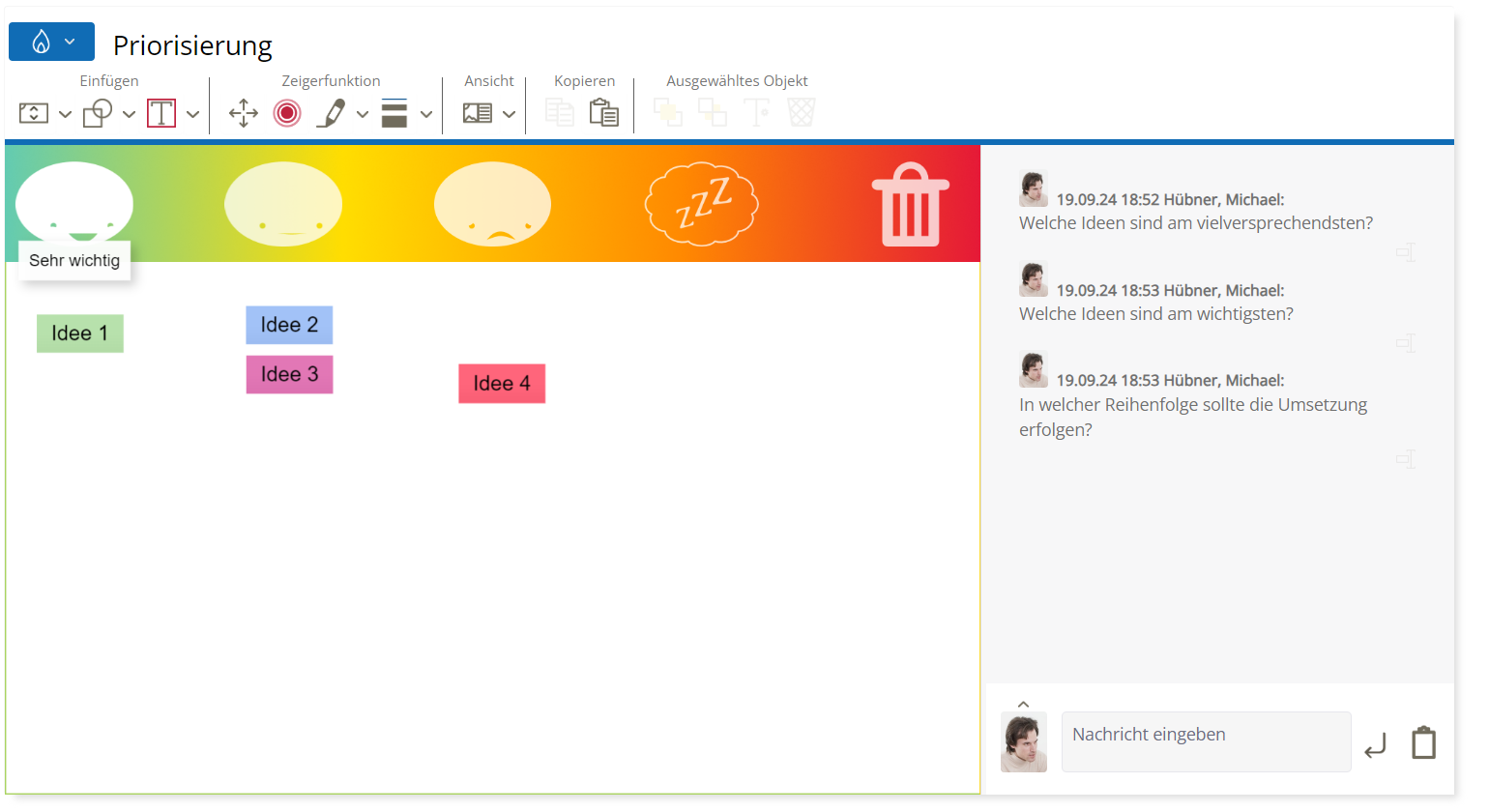
Task: Click the paste clipboard icon in toolbar
Action: tap(604, 113)
